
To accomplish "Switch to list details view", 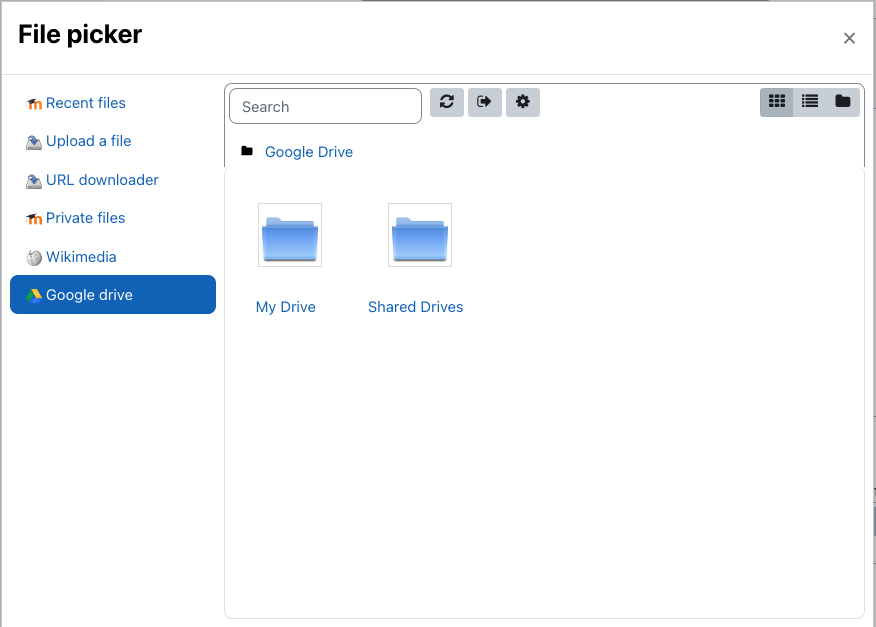I will 810,102.
